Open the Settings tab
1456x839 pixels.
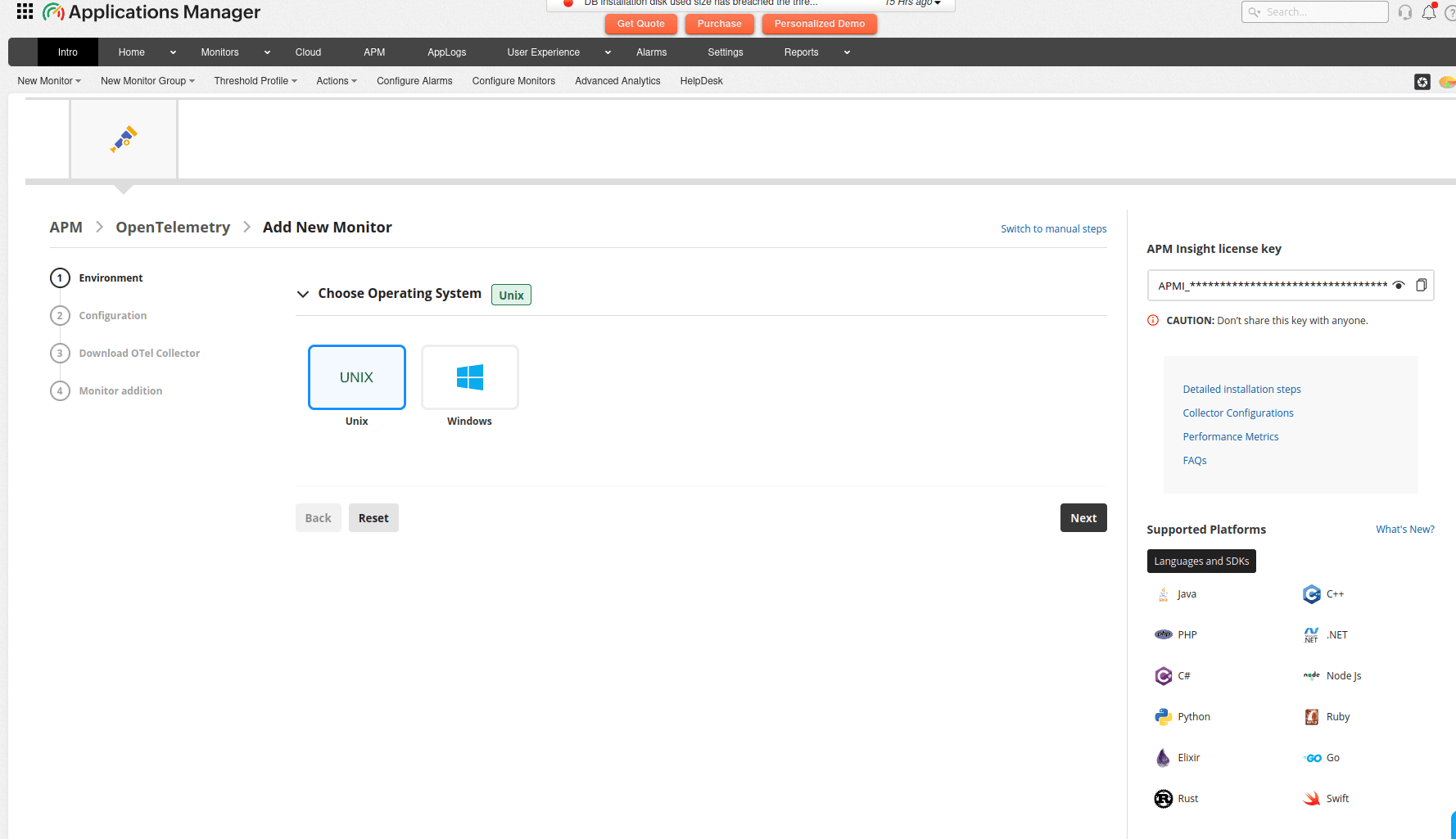pyautogui.click(x=726, y=52)
